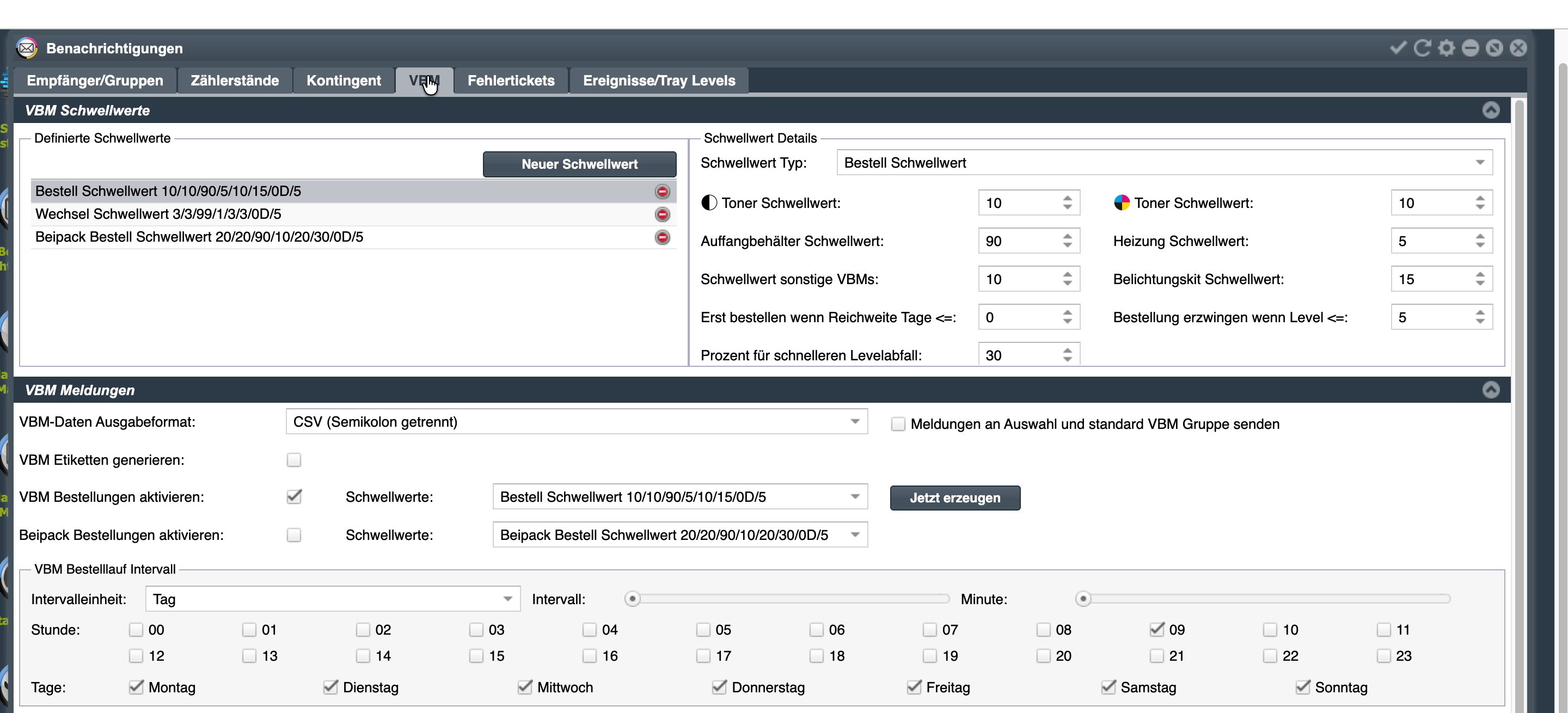Uncheck Mittwoch checkbox

click(x=525, y=687)
